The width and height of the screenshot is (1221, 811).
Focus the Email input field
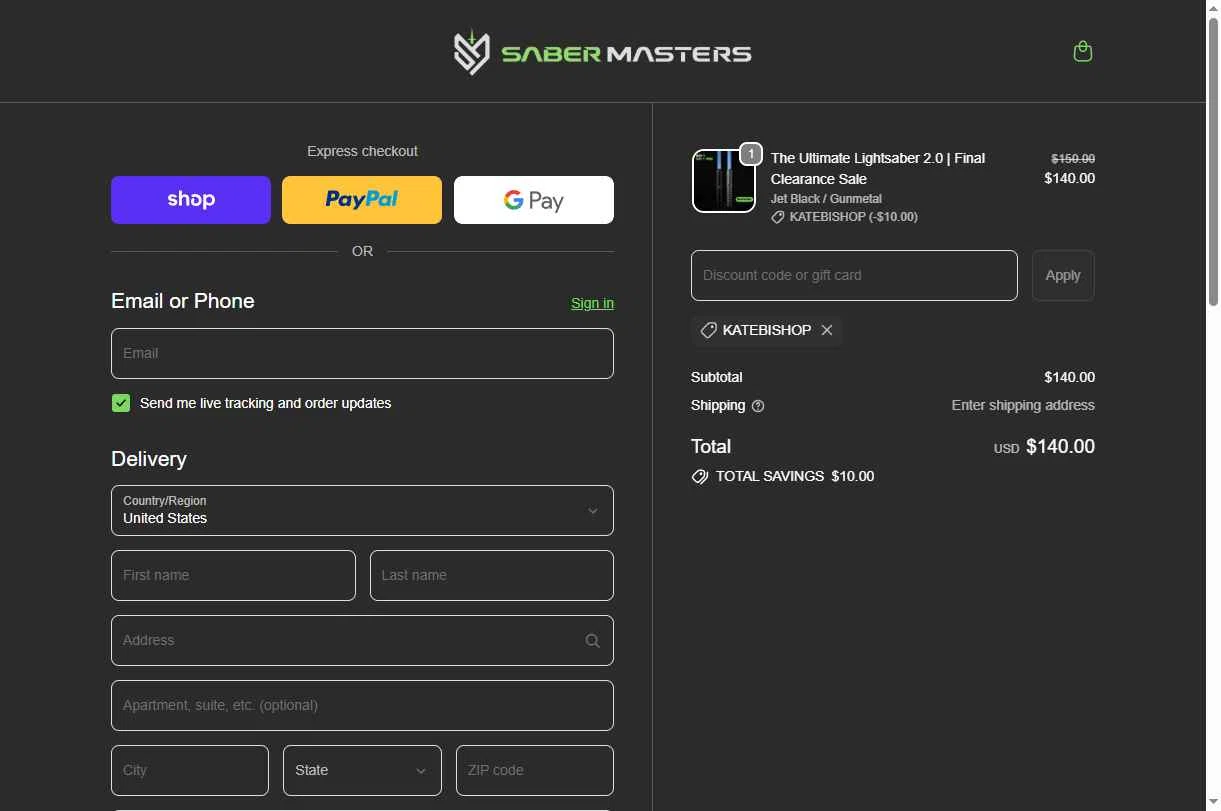tap(362, 353)
